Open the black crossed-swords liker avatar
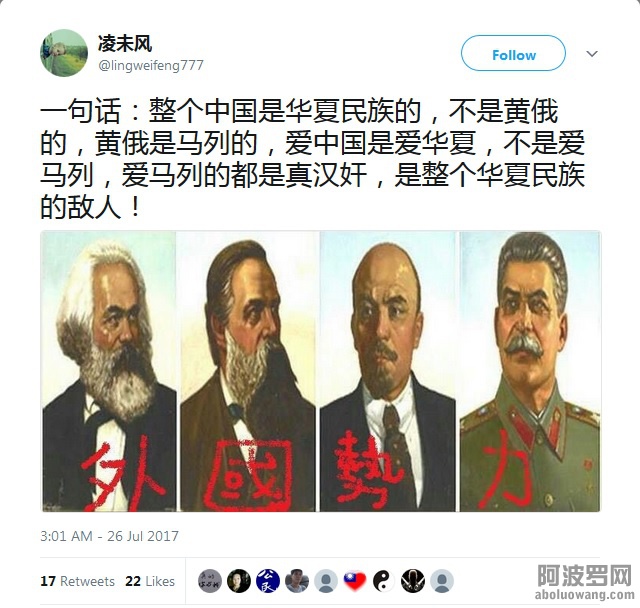640x608 pixels. 413,581
